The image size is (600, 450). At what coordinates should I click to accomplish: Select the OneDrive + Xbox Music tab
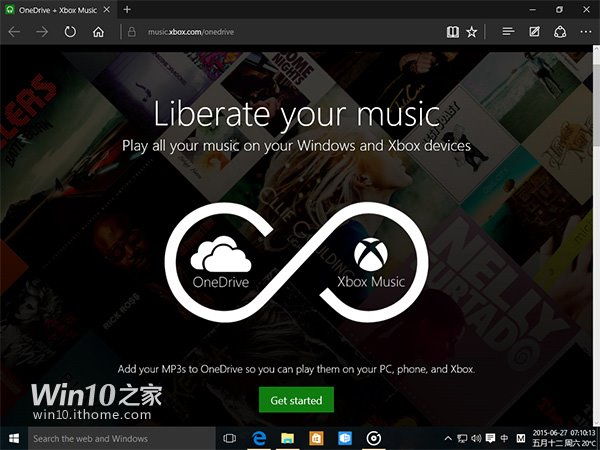(57, 10)
